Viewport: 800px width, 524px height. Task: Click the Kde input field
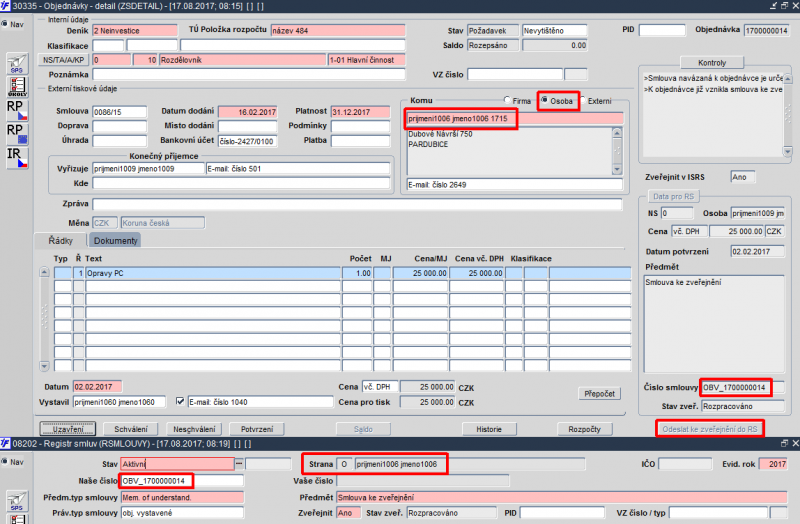click(241, 183)
